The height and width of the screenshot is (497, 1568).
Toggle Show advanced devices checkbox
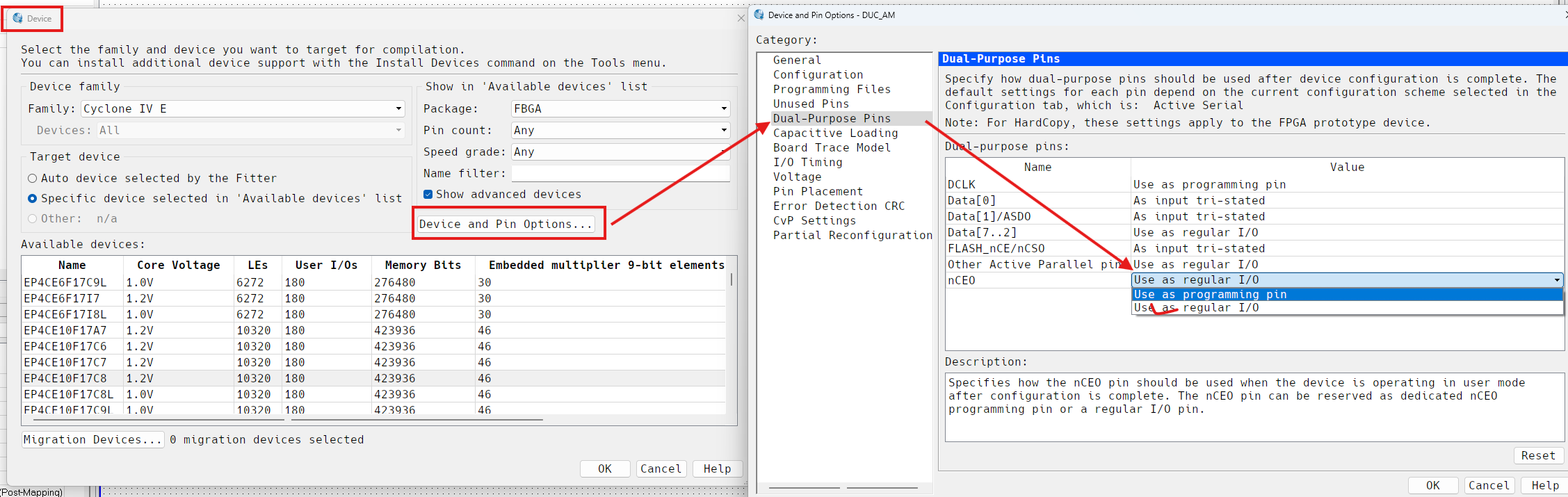click(x=428, y=195)
